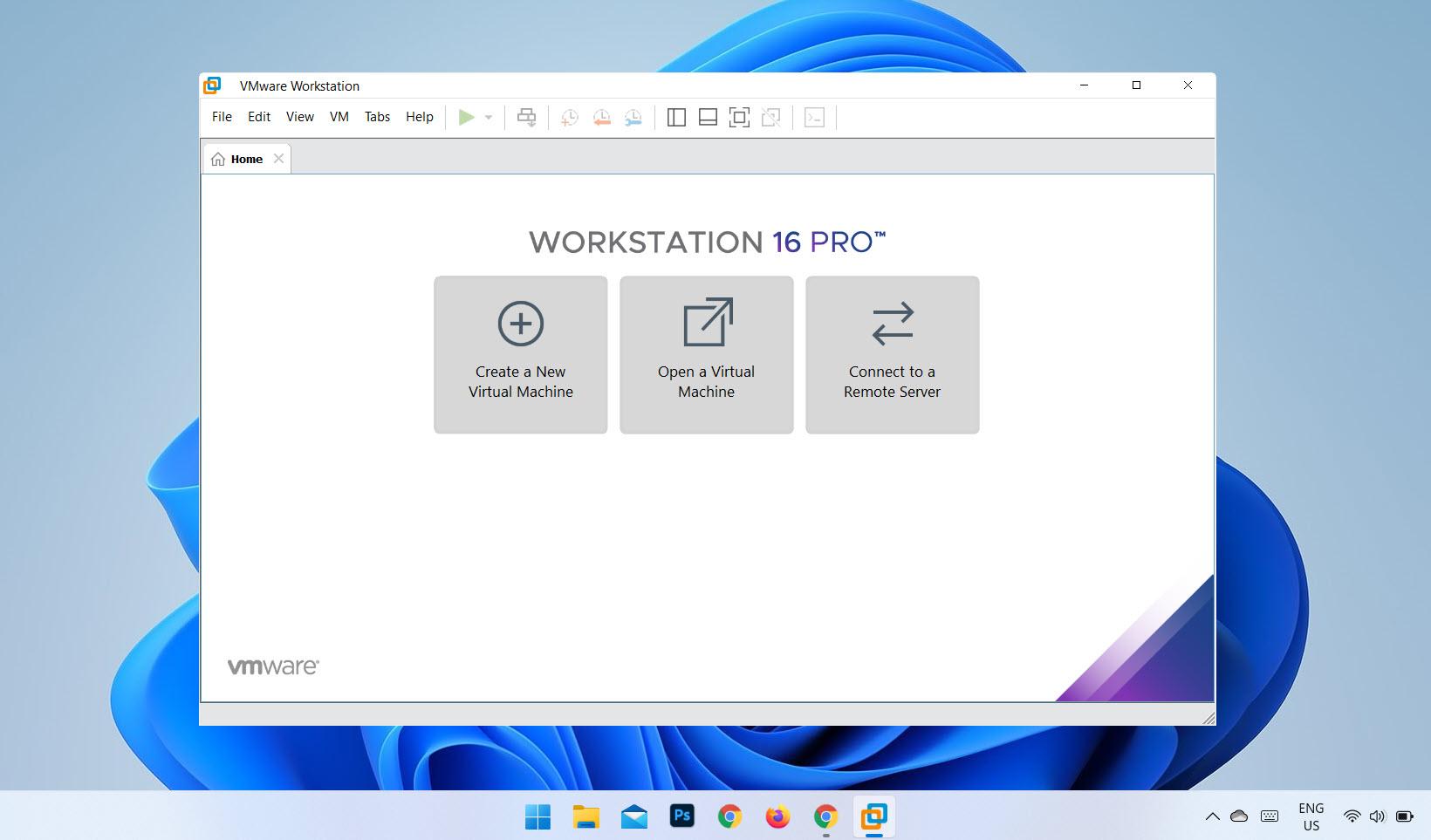
Task: Open the File menu
Action: pyautogui.click(x=222, y=117)
